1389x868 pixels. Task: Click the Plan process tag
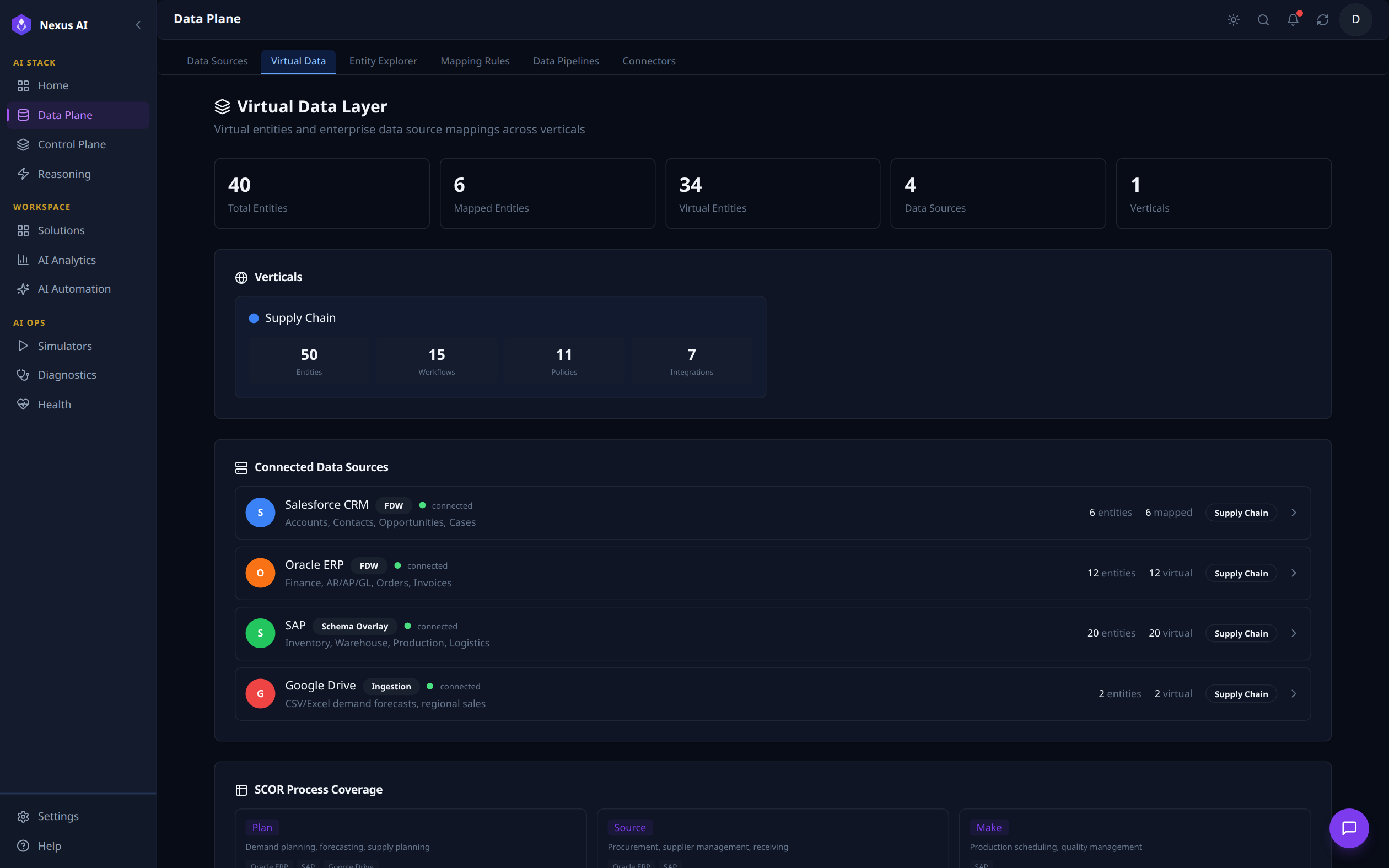[x=262, y=827]
